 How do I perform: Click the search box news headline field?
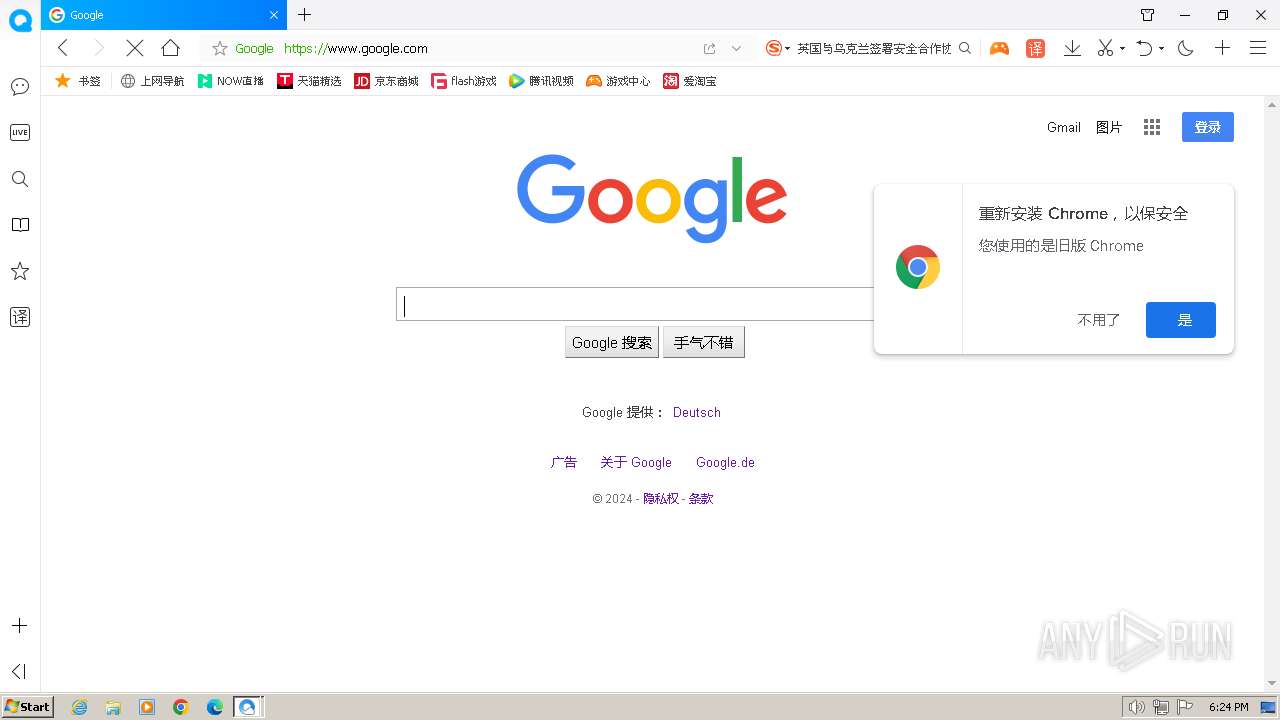pos(874,48)
